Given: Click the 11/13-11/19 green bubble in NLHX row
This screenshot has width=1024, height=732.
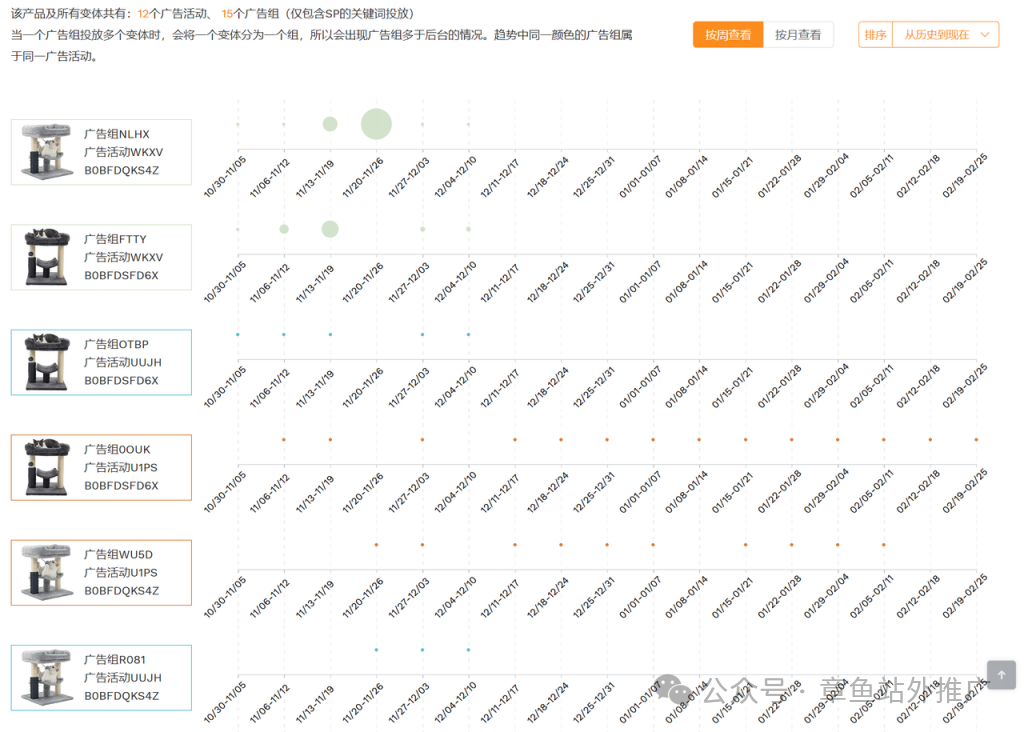Looking at the screenshot, I should [x=330, y=124].
